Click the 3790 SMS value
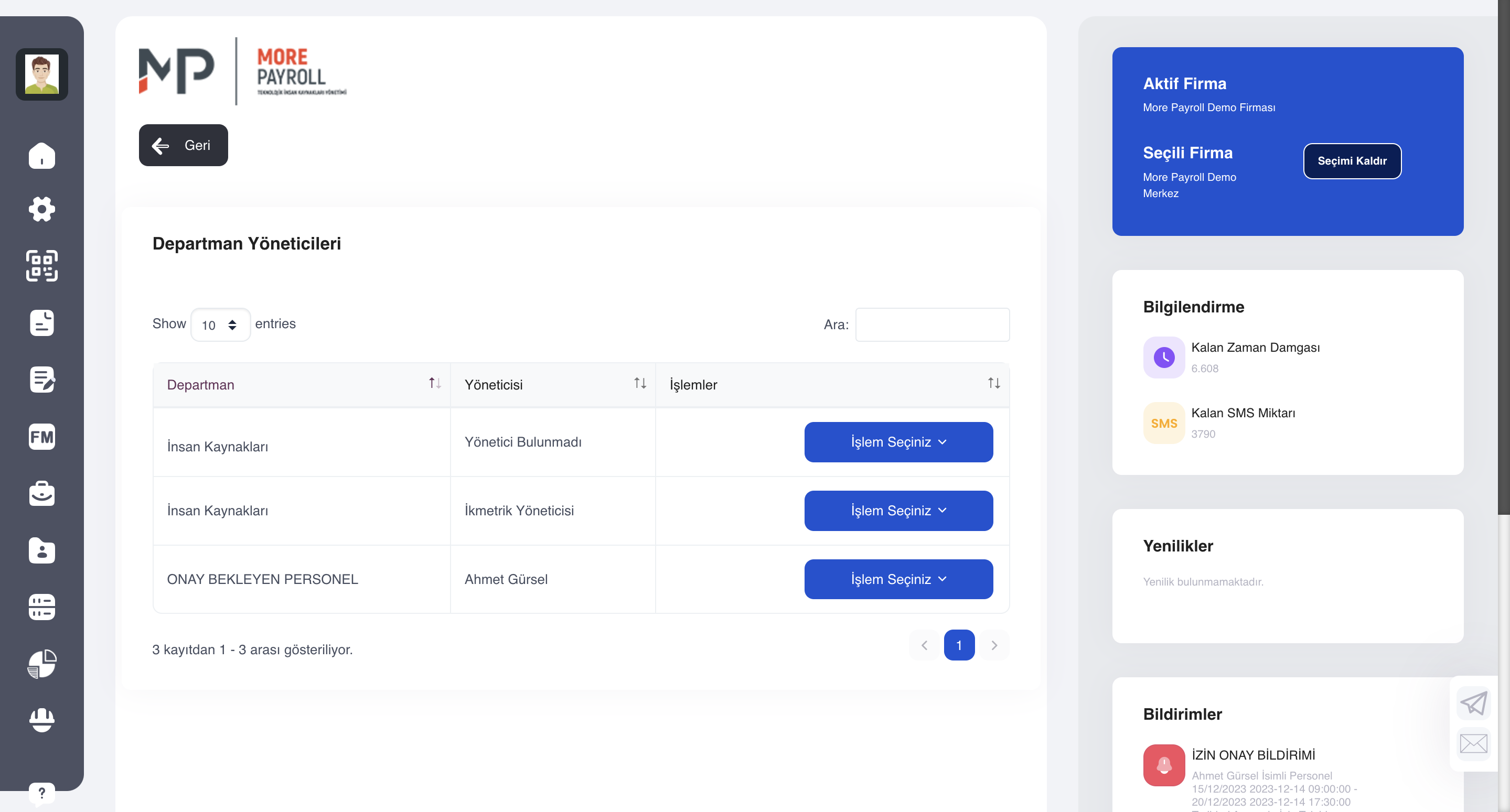Screen dimensions: 1510x812 point(1203,434)
